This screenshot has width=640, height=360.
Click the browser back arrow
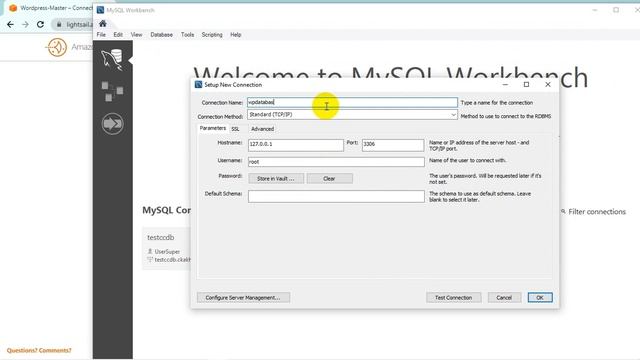(10, 24)
